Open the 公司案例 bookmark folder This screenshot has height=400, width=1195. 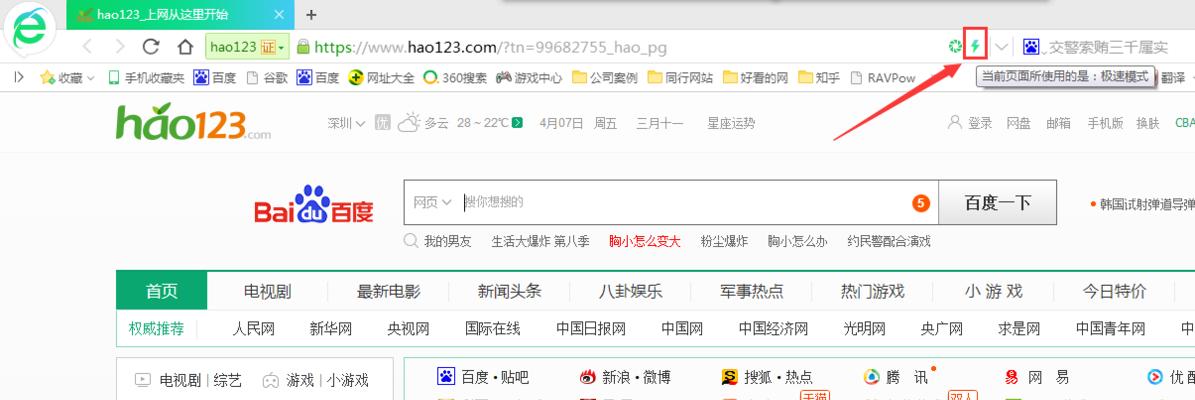click(605, 77)
